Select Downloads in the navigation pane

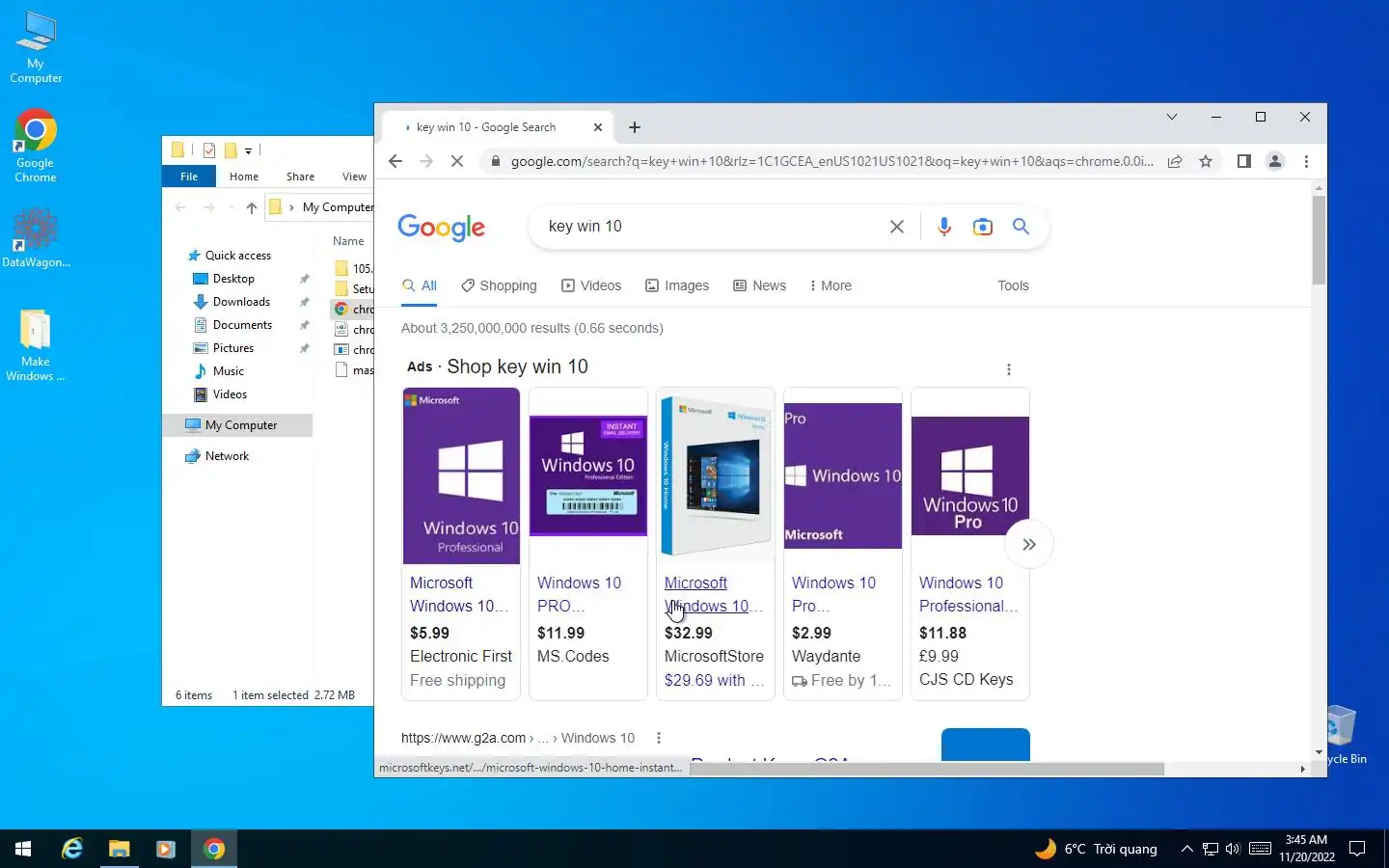pos(241,302)
